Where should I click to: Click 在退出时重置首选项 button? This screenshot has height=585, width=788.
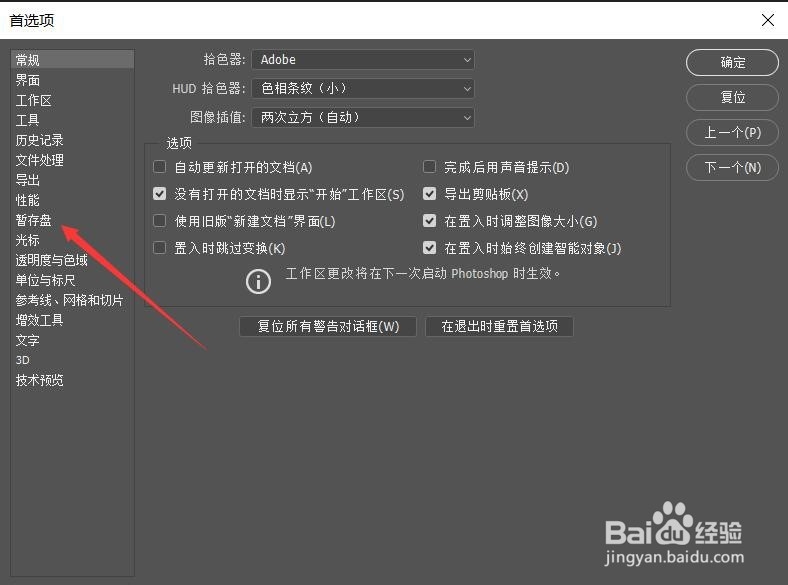point(499,327)
